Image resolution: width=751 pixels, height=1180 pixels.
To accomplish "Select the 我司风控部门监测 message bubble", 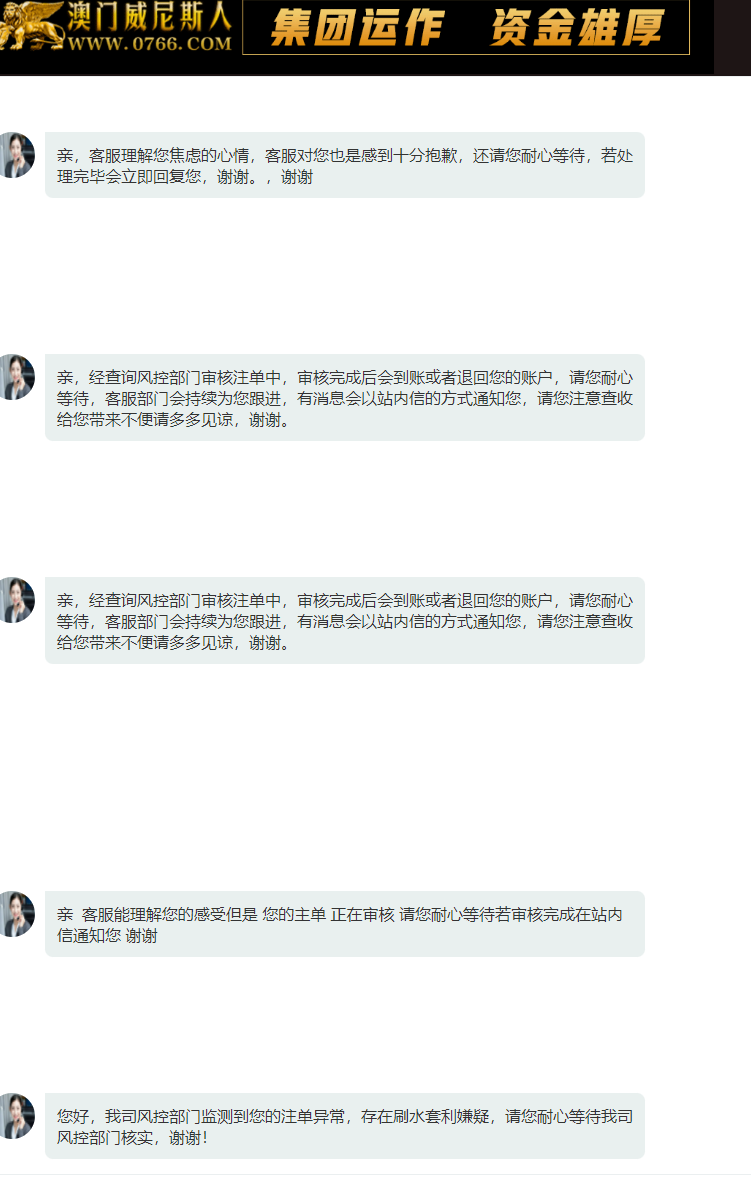I will (345, 1126).
